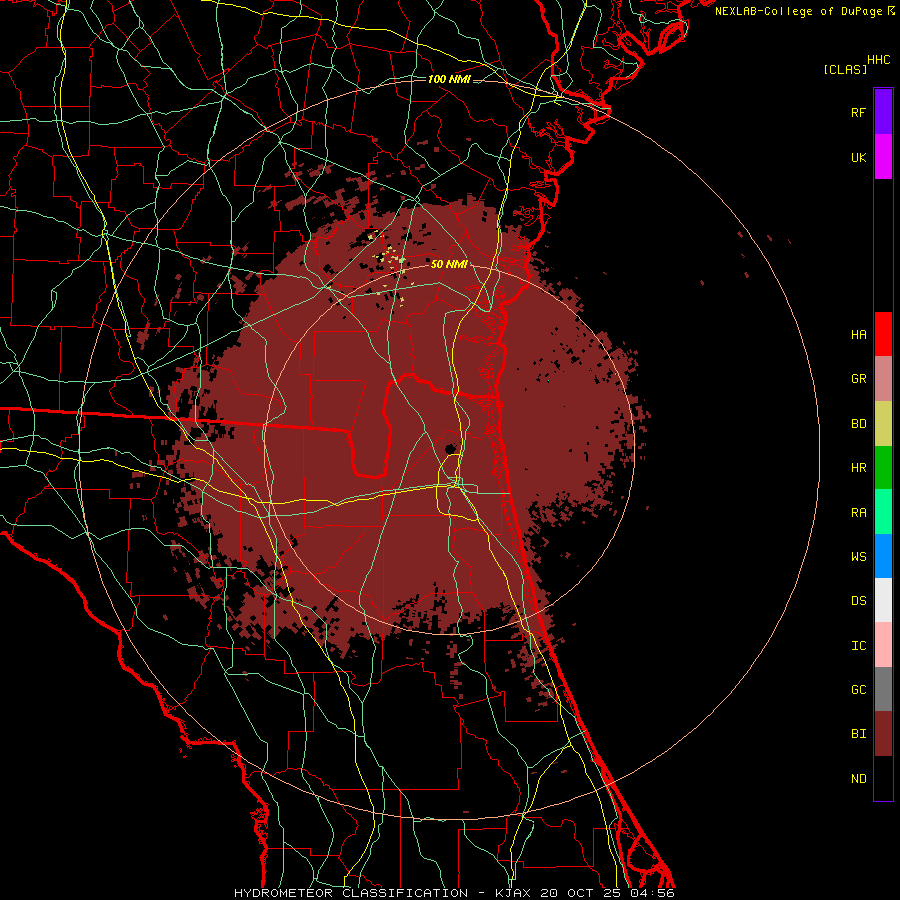This screenshot has height=900, width=900.
Task: Click the WS legend label
Action: point(858,557)
